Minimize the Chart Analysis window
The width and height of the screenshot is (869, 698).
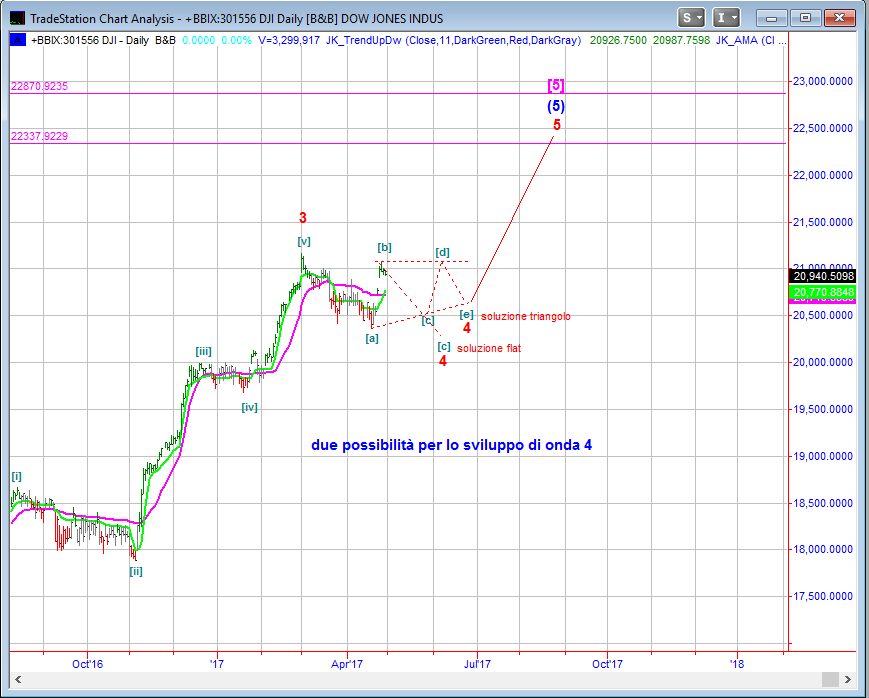[771, 18]
